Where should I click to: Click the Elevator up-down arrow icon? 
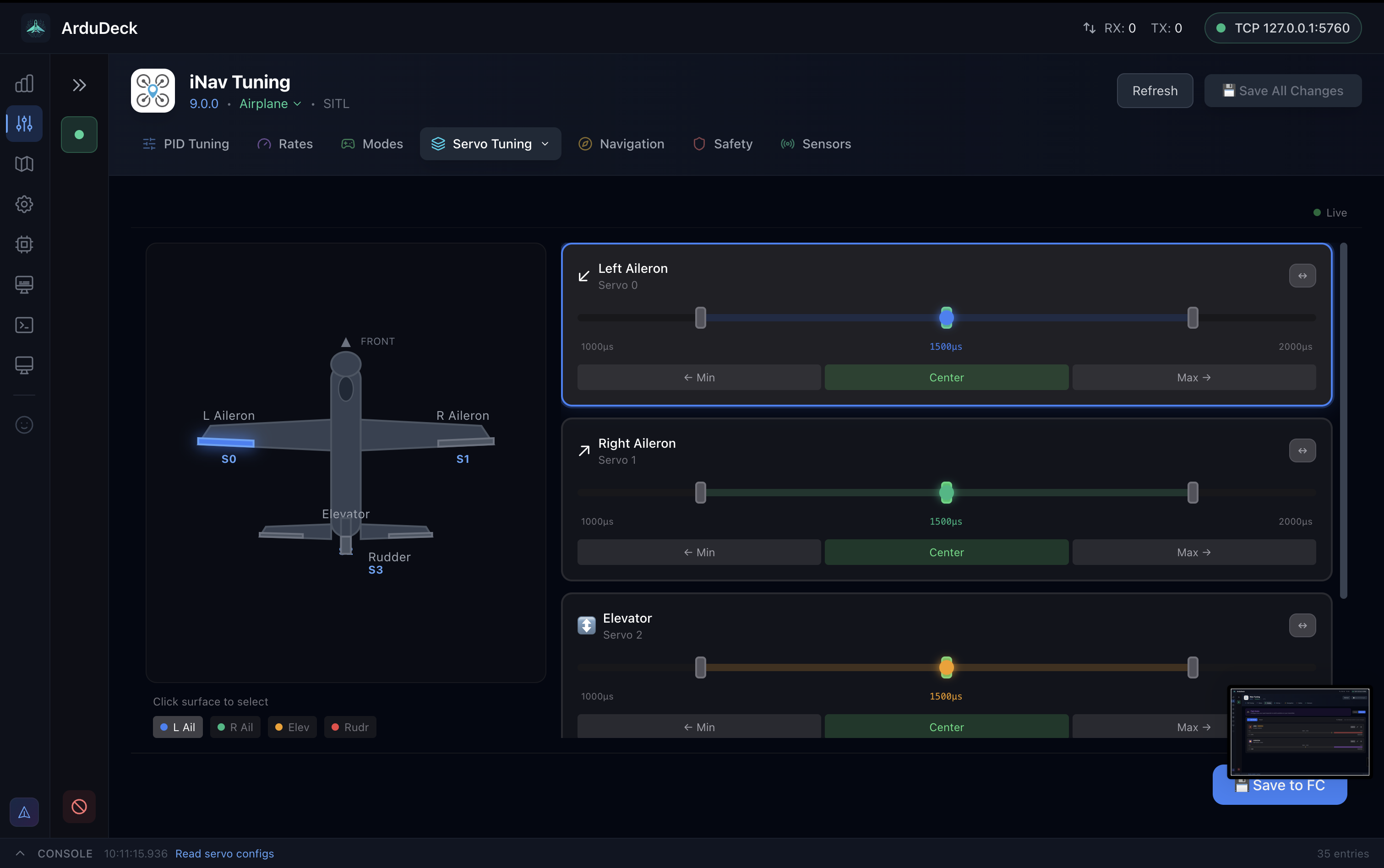[x=586, y=626]
